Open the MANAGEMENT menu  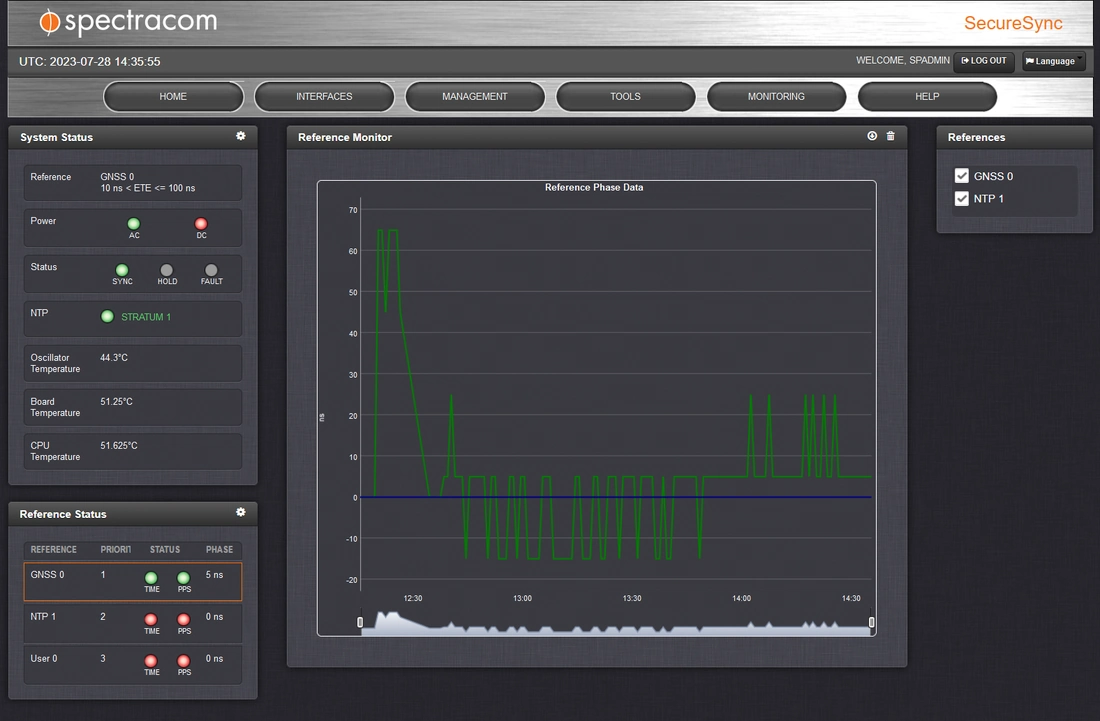click(x=475, y=97)
